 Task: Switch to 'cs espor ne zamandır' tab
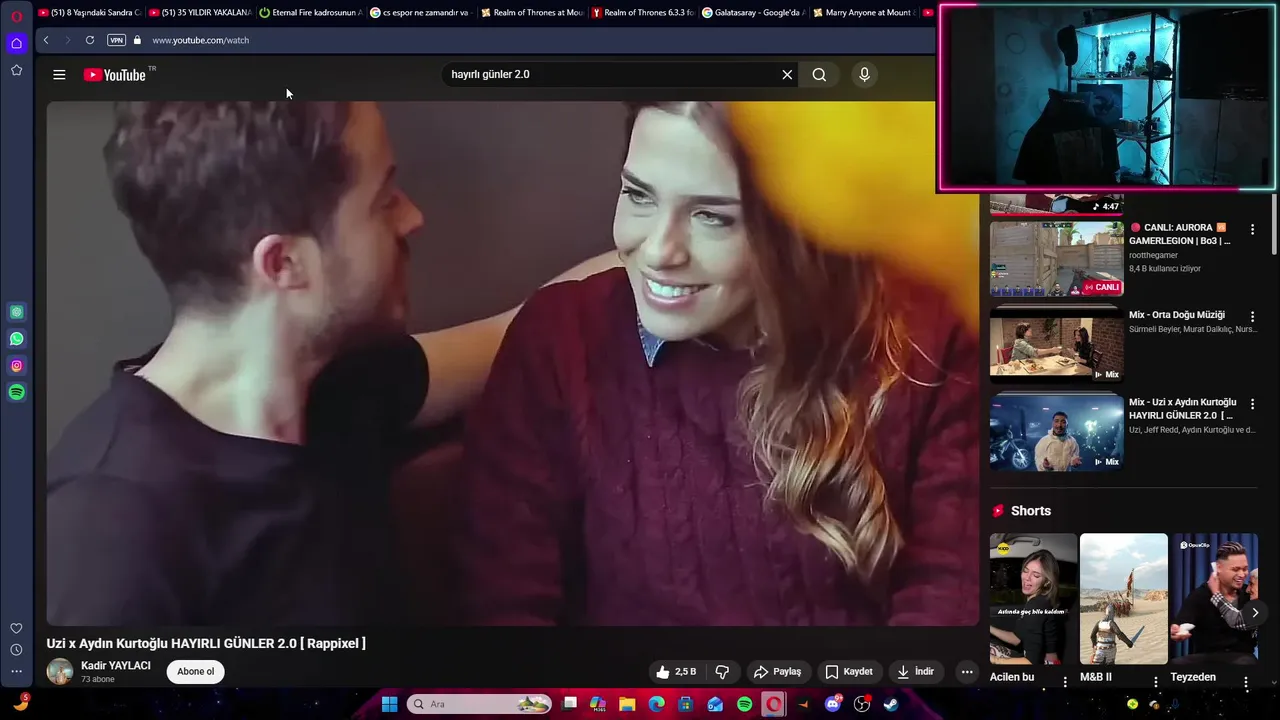click(421, 13)
